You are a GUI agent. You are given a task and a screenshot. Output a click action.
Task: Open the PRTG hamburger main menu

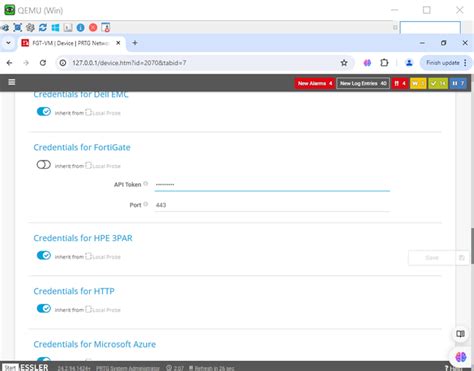pos(12,82)
